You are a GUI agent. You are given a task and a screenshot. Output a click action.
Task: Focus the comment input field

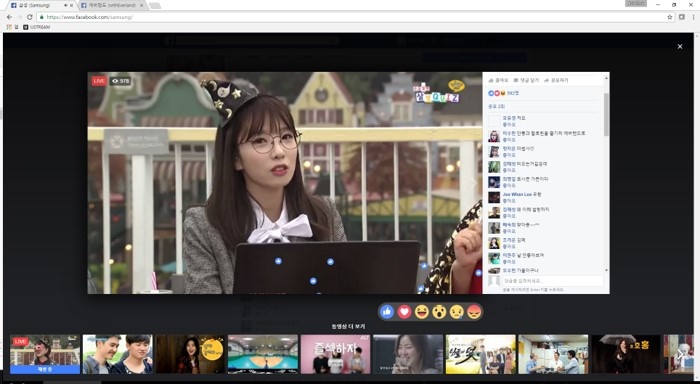pyautogui.click(x=553, y=281)
